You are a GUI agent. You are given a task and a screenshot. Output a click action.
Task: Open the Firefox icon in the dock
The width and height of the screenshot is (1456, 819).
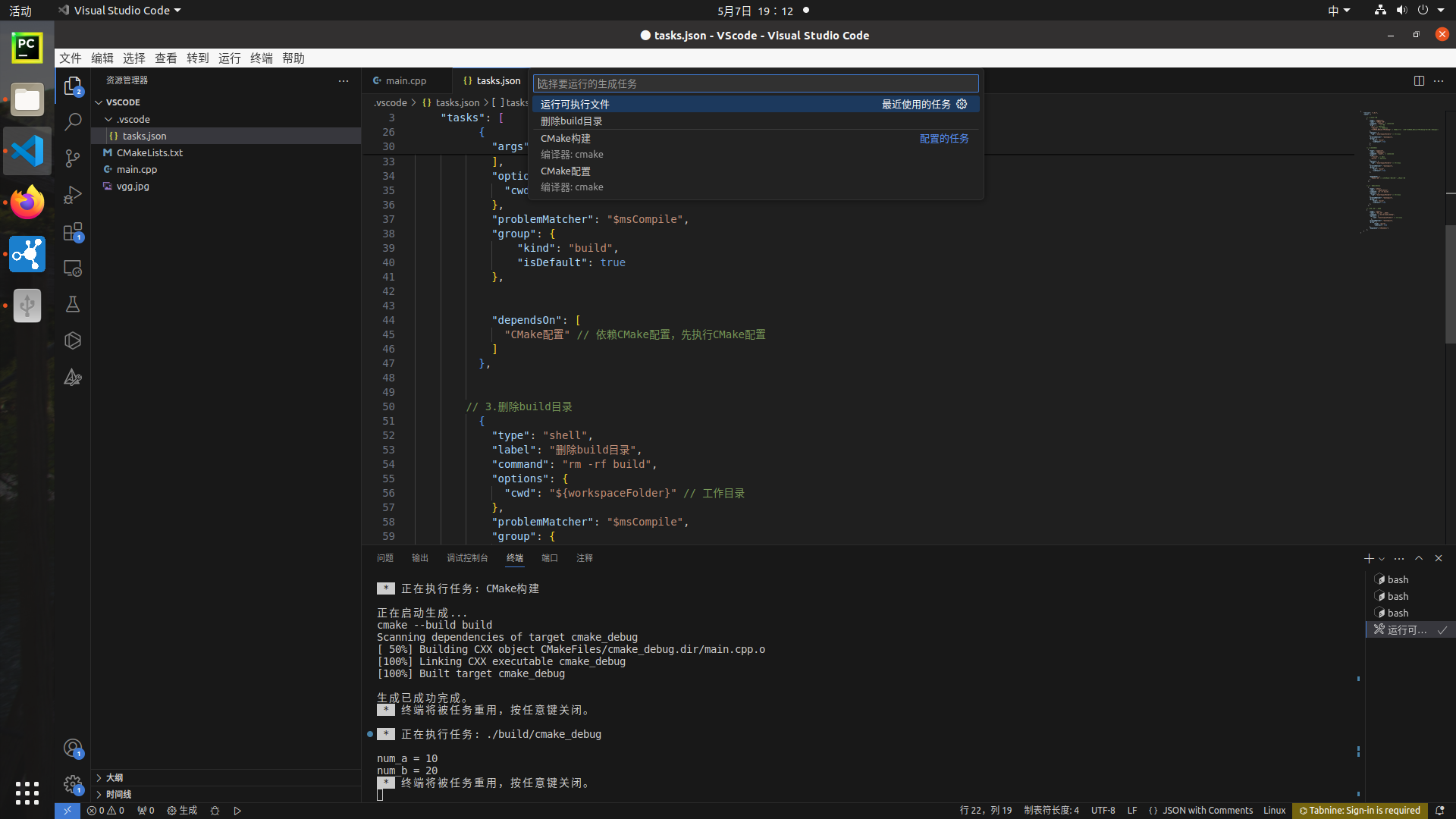pyautogui.click(x=27, y=202)
